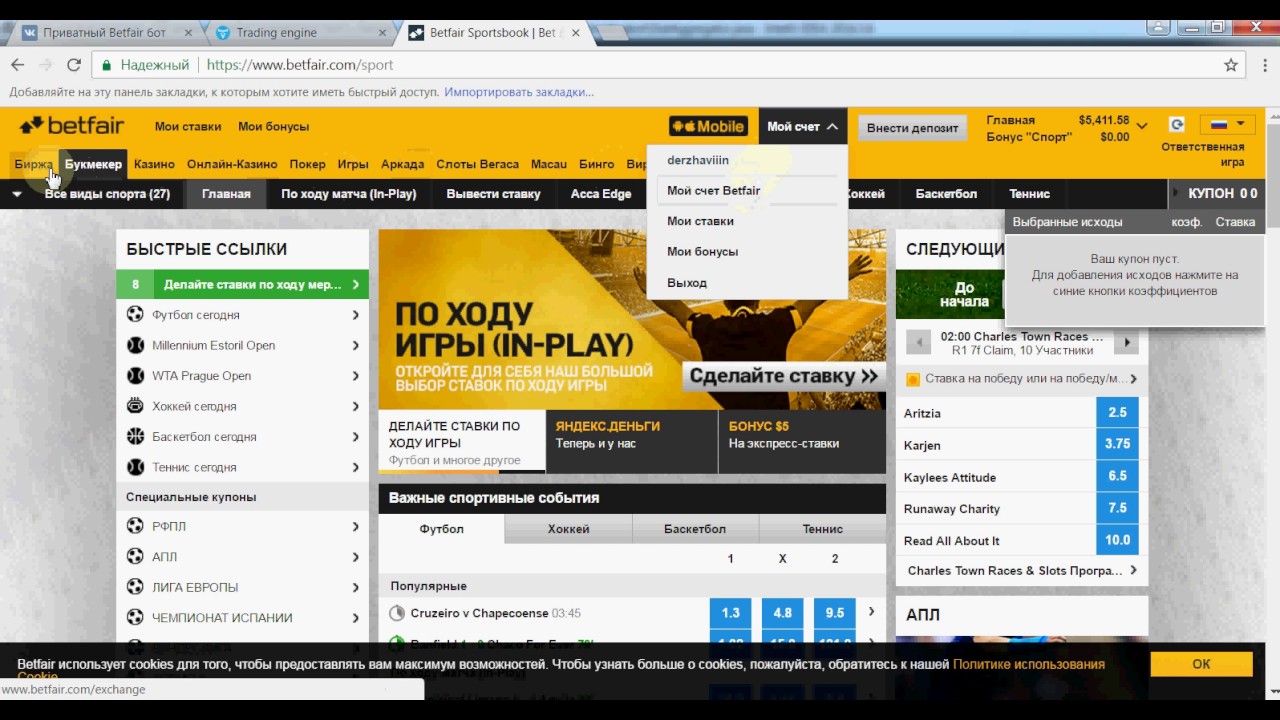Expand Делайте ставки по ходу мер... arrow

point(355,285)
